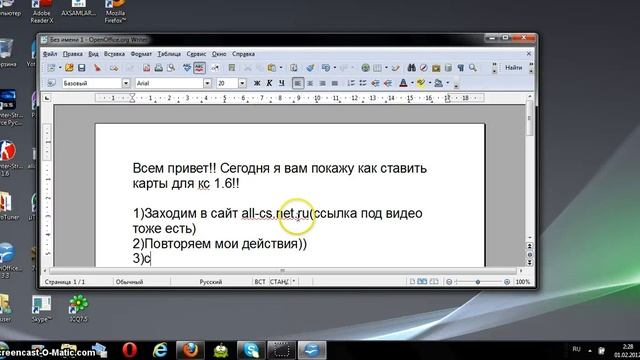Decrease paragraph indent

click(x=375, y=83)
